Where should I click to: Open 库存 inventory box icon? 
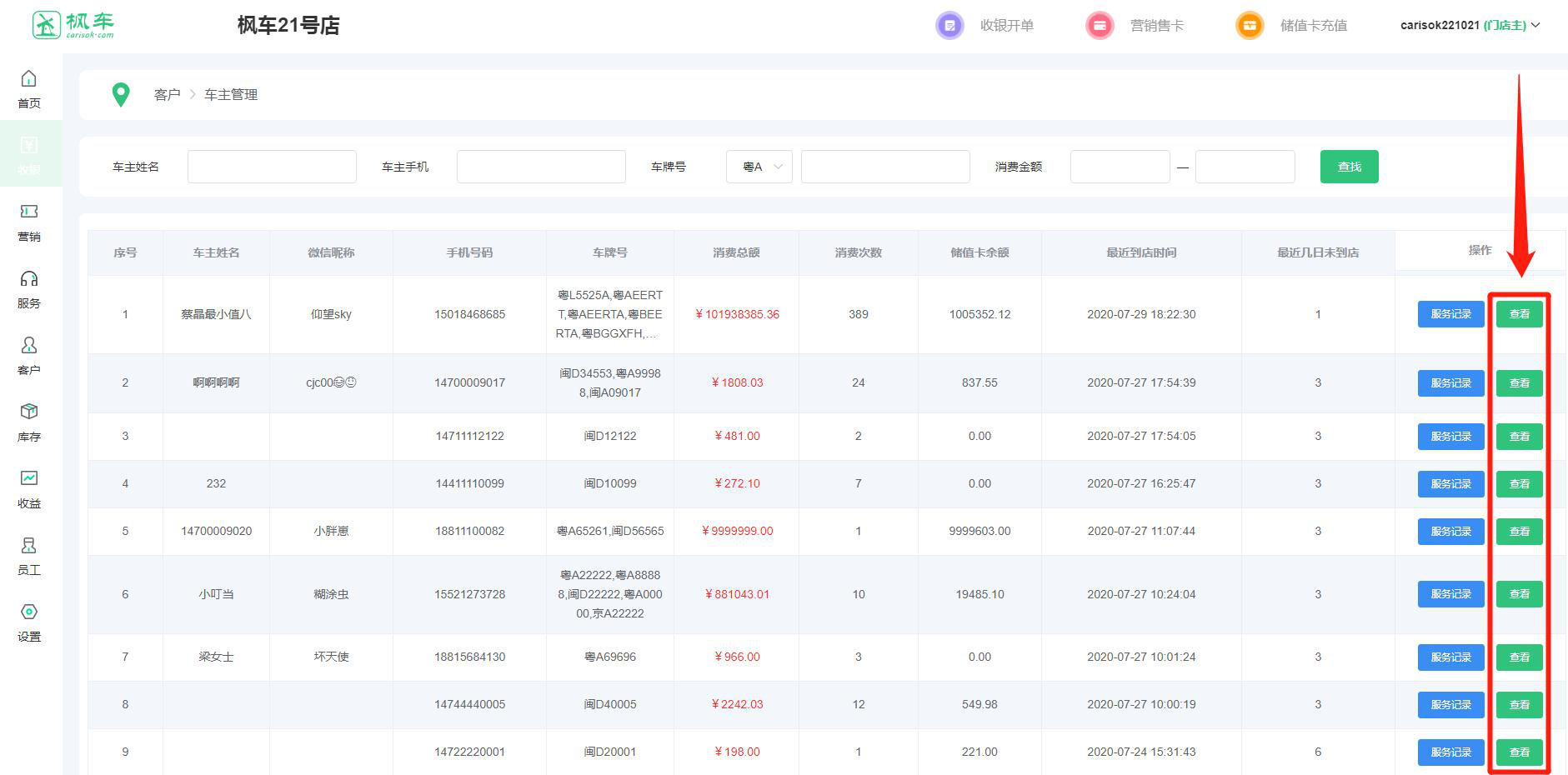pyautogui.click(x=29, y=412)
